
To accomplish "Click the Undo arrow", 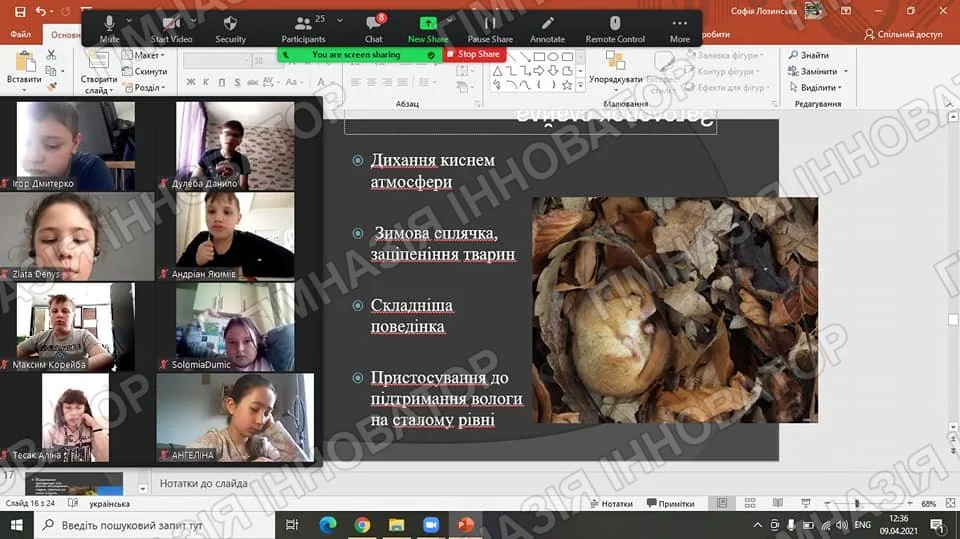I will click(x=40, y=11).
